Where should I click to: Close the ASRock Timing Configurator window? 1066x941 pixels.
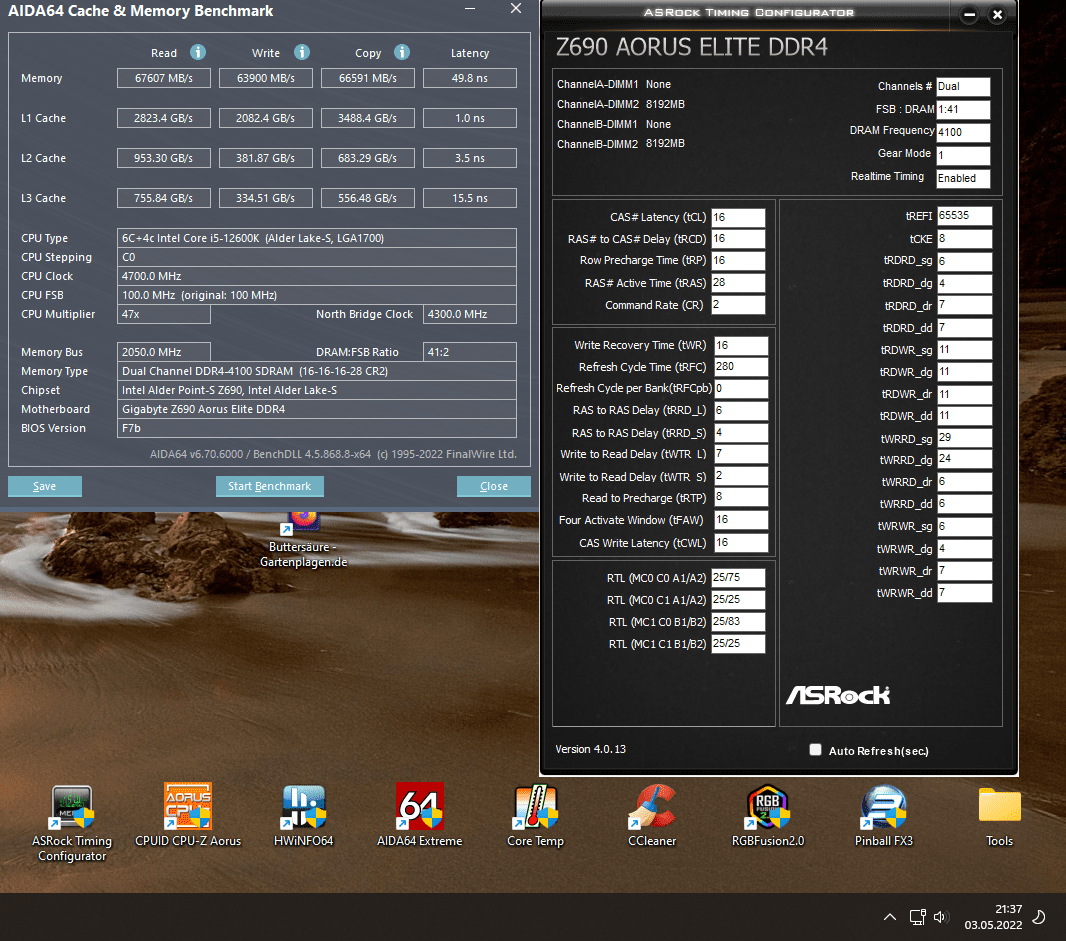click(997, 14)
